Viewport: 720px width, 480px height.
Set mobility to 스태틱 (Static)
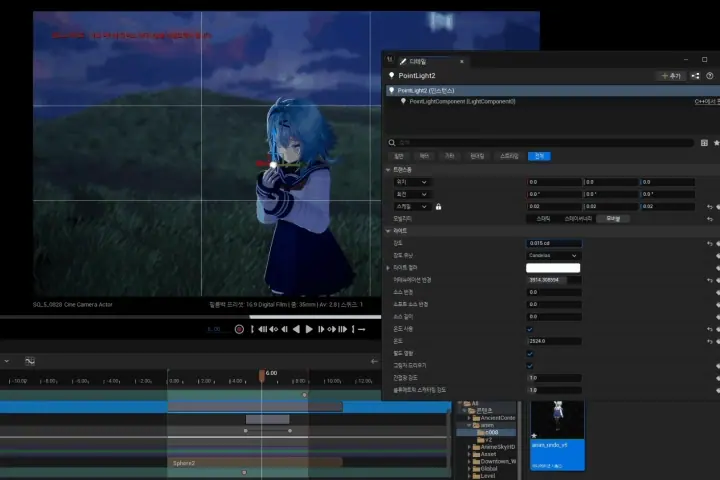[543, 219]
